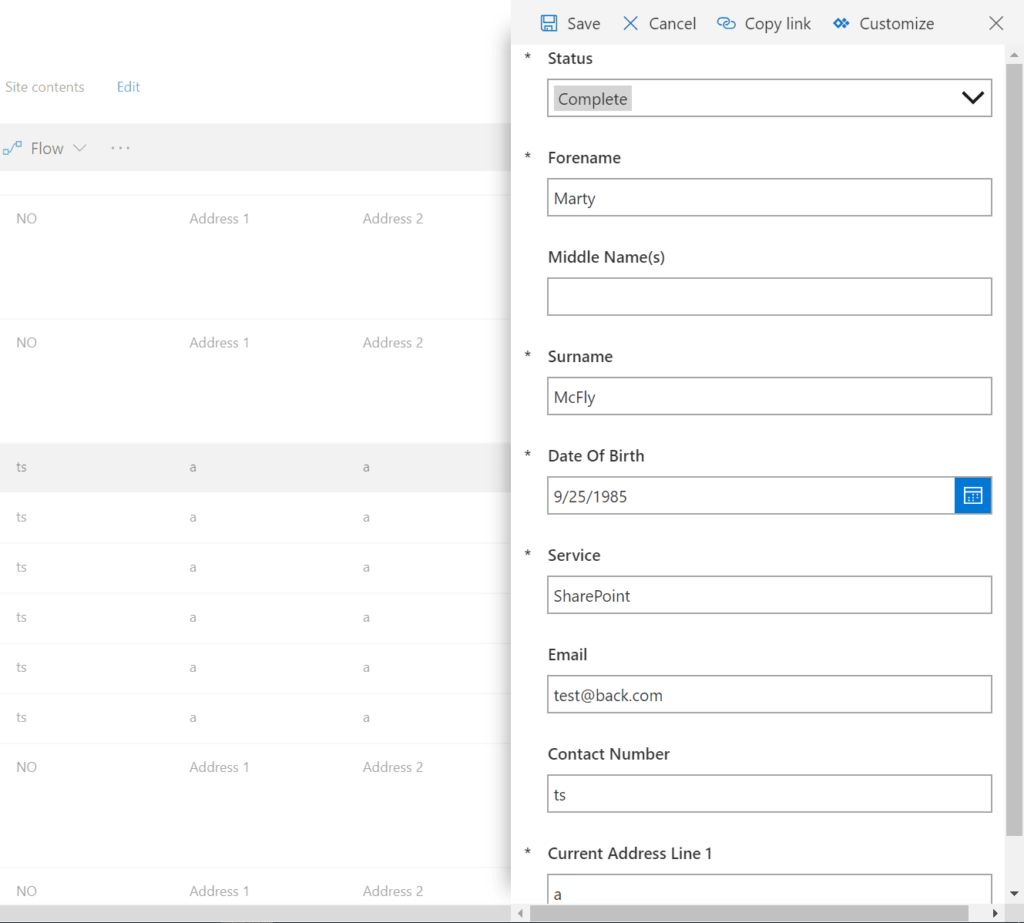The image size is (1024, 923).
Task: Open the ellipsis more-options icon
Action: click(x=120, y=147)
